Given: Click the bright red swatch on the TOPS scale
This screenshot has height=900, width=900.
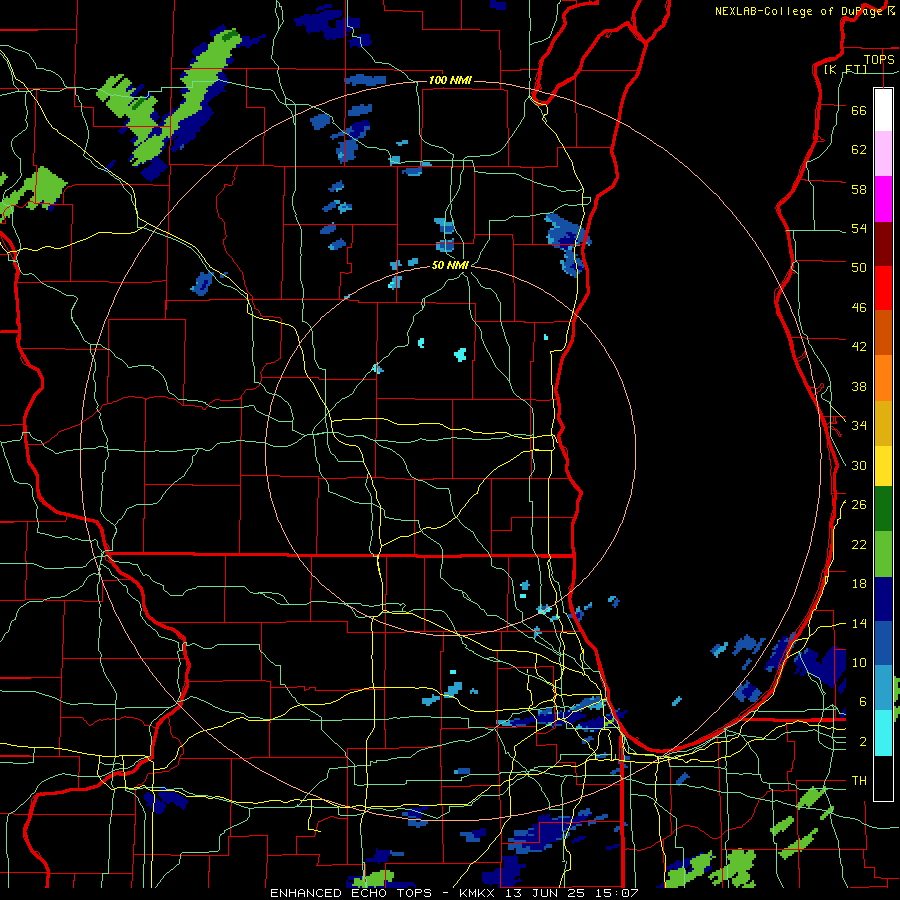Looking at the screenshot, I should point(883,288).
